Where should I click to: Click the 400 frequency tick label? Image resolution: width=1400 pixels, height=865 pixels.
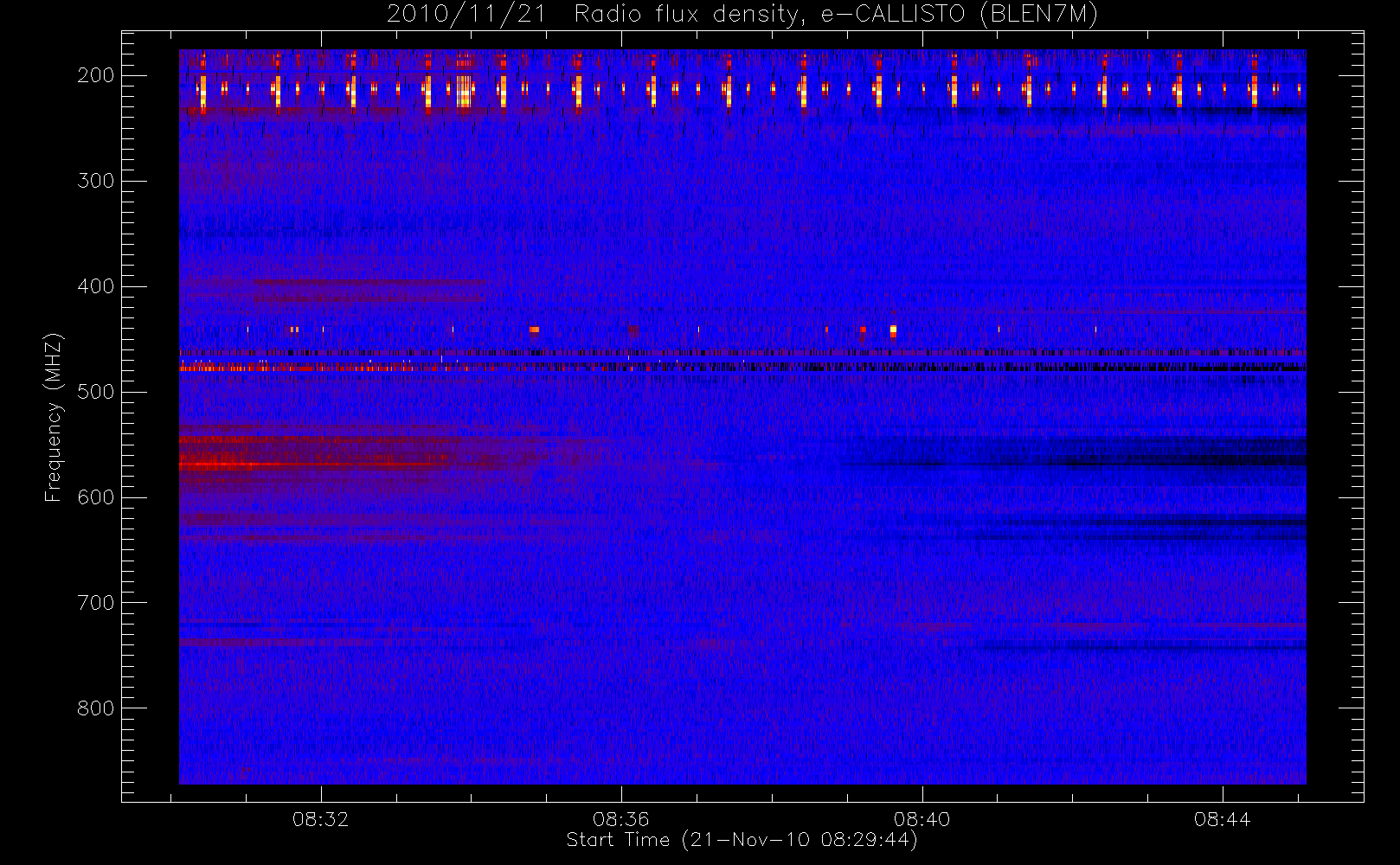[x=96, y=286]
